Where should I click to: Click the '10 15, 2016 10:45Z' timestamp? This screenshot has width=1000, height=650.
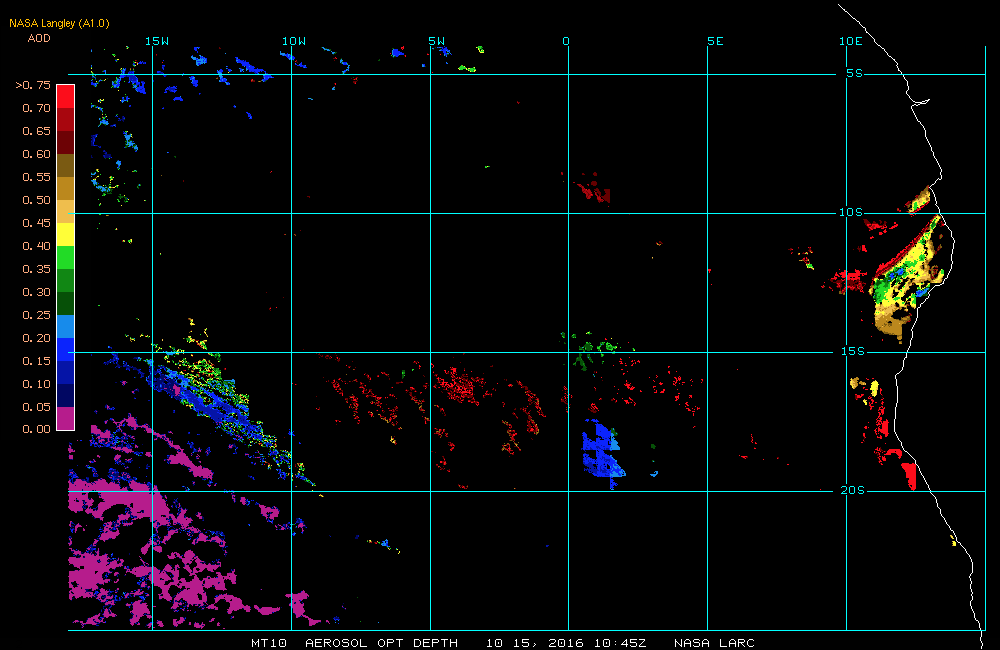point(566,643)
